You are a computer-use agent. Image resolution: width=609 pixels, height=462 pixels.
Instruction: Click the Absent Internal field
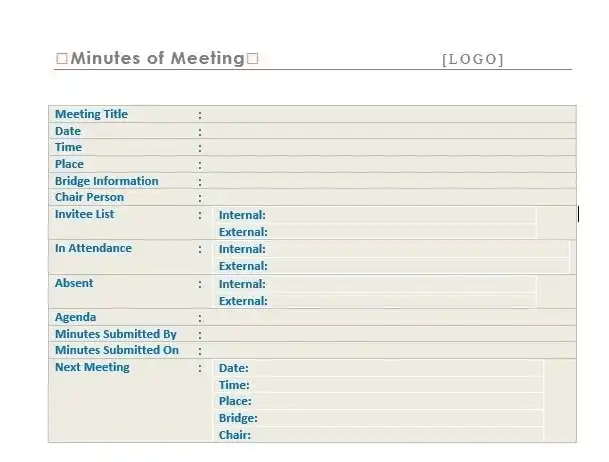coord(400,284)
